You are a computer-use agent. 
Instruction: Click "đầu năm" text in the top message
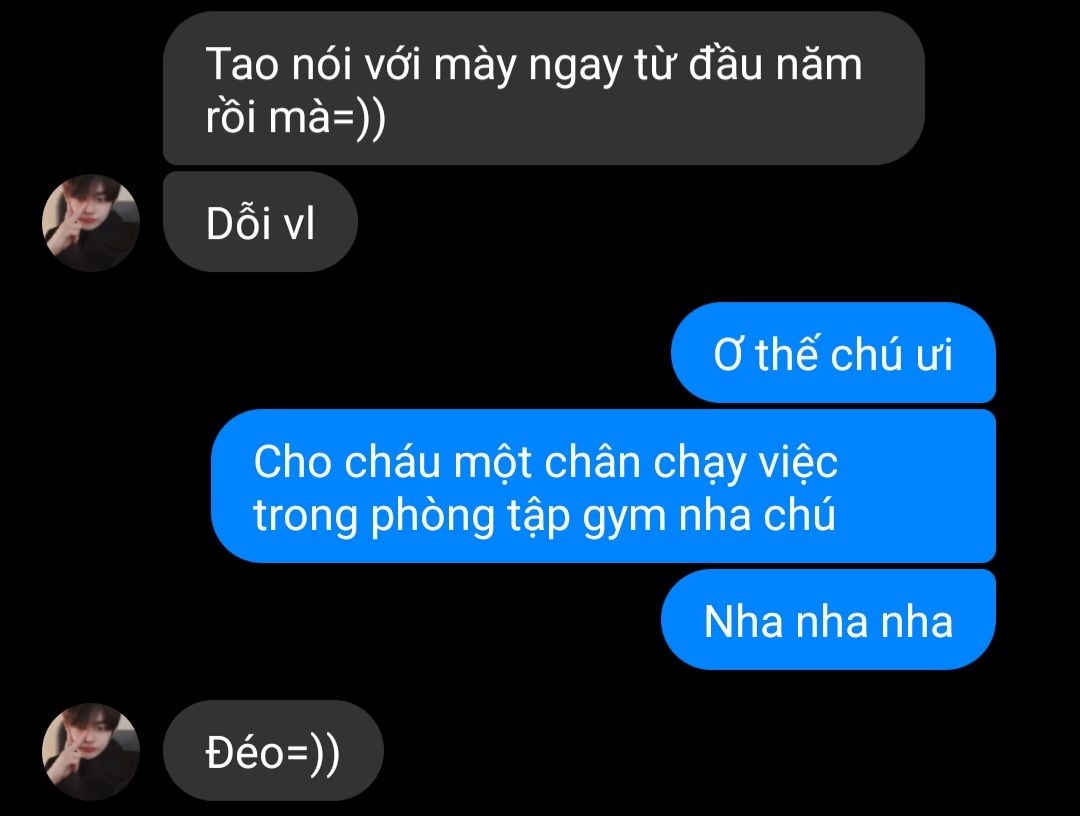pyautogui.click(x=776, y=63)
